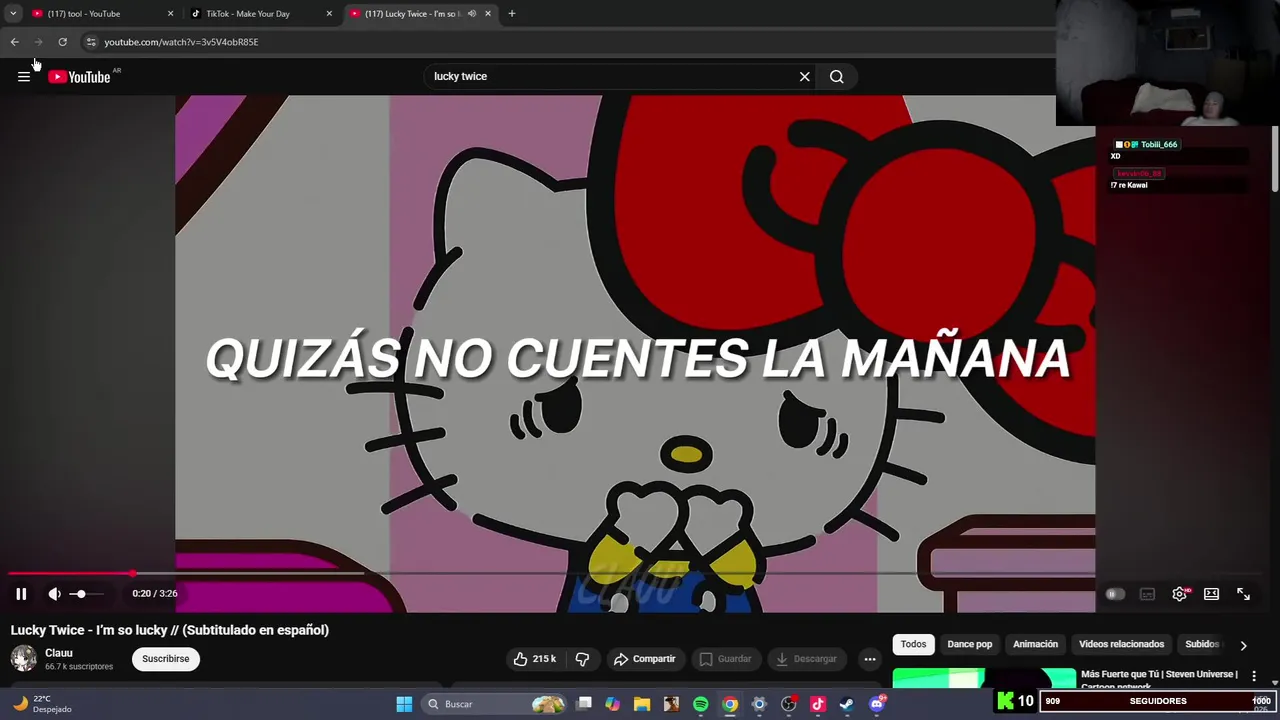Switch to theater mode view
Viewport: 1280px width, 720px height.
[x=1211, y=594]
